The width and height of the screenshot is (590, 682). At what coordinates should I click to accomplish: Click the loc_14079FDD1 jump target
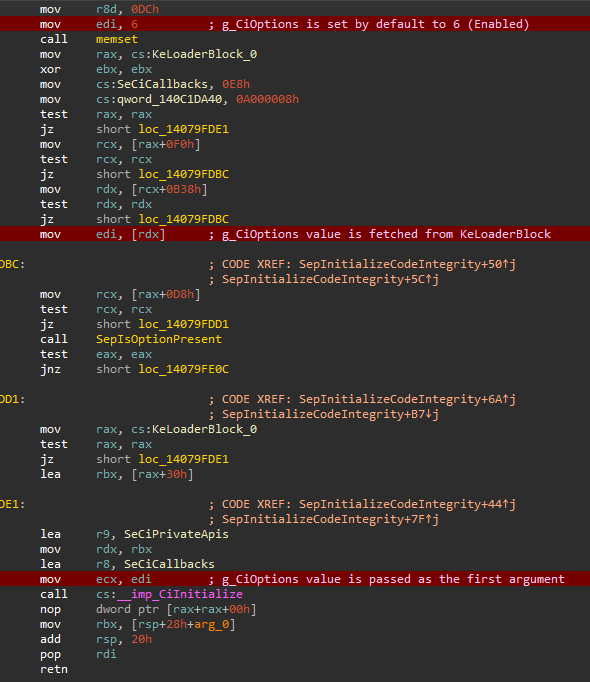tap(184, 324)
